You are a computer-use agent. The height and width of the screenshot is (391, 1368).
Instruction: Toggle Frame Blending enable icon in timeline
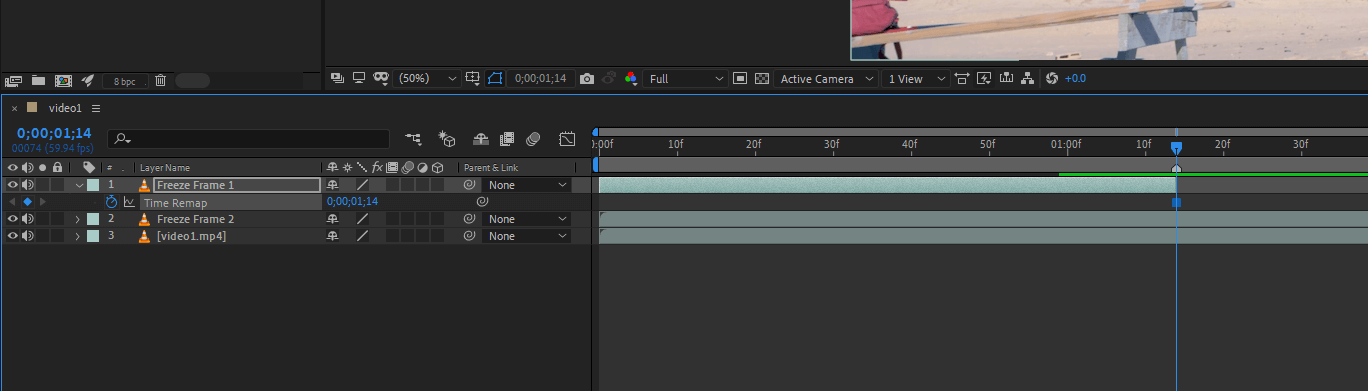point(507,139)
